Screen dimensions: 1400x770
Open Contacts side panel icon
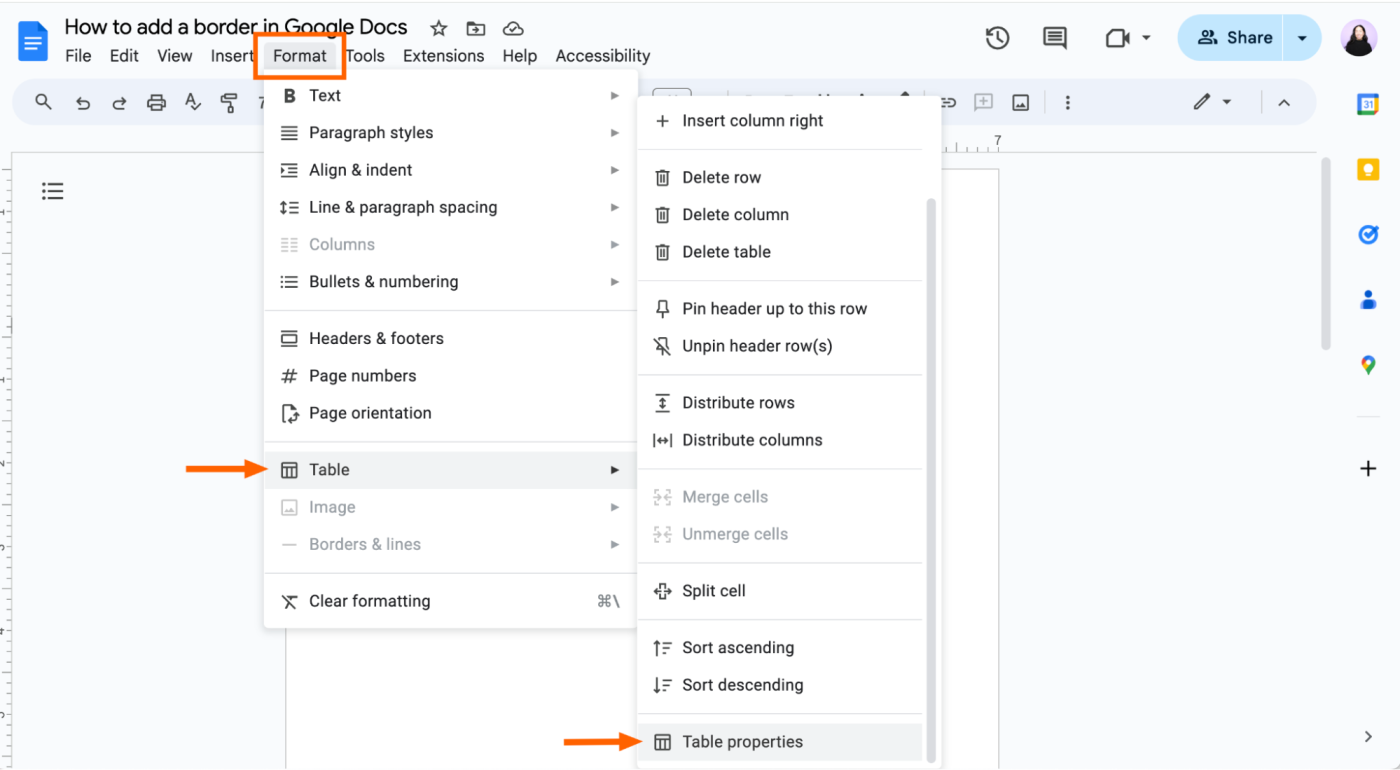pos(1368,299)
